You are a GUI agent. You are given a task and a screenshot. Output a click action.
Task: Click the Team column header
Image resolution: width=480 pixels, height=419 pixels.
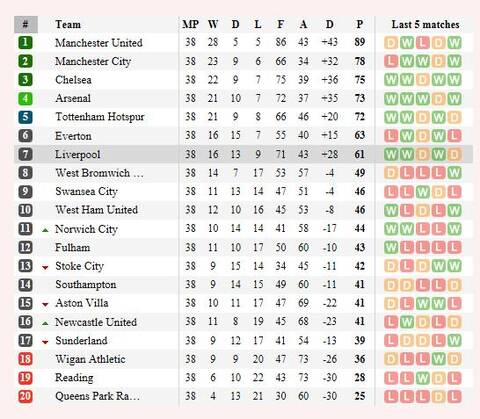click(x=68, y=24)
